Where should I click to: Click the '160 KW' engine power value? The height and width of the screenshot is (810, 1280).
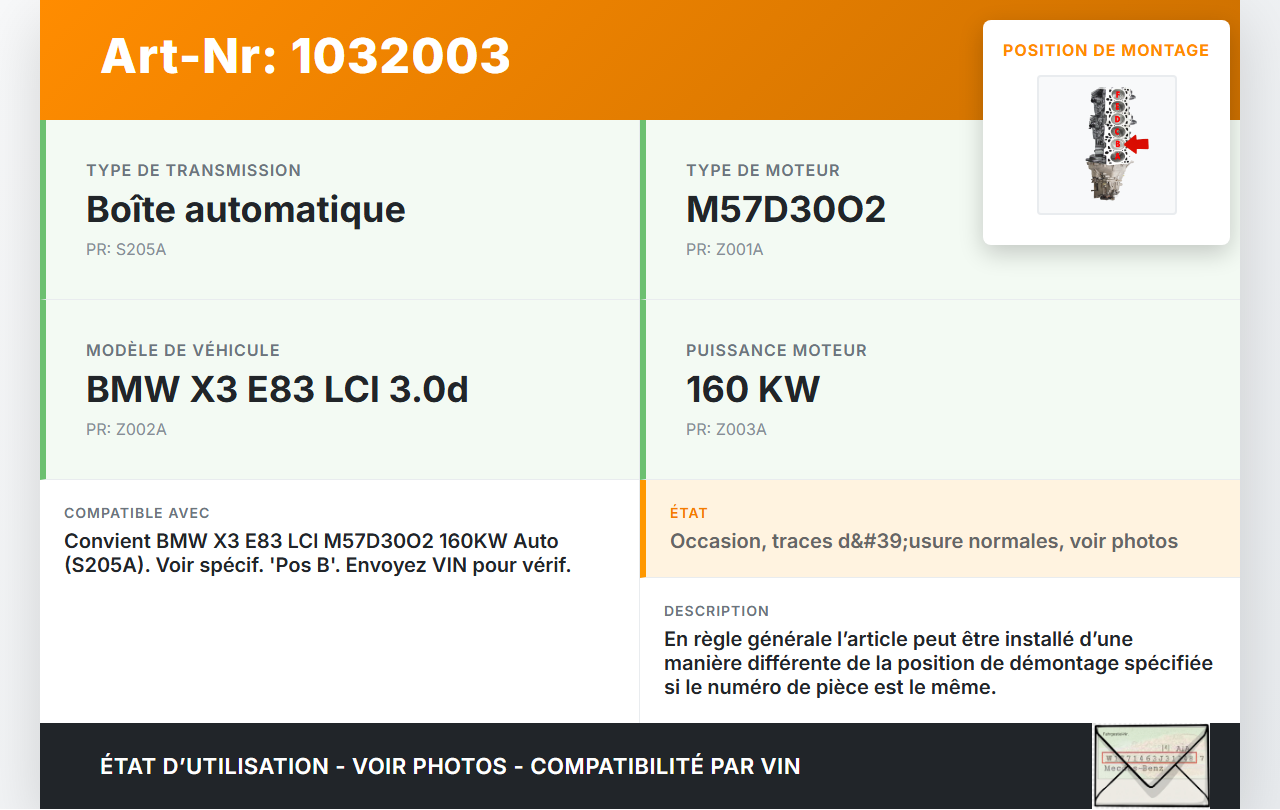coord(753,389)
